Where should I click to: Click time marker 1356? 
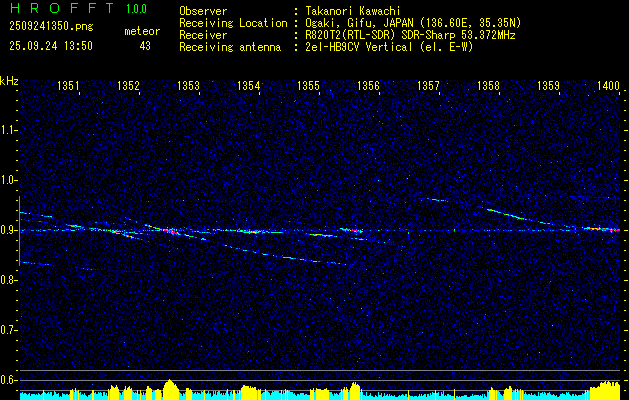click(368, 86)
